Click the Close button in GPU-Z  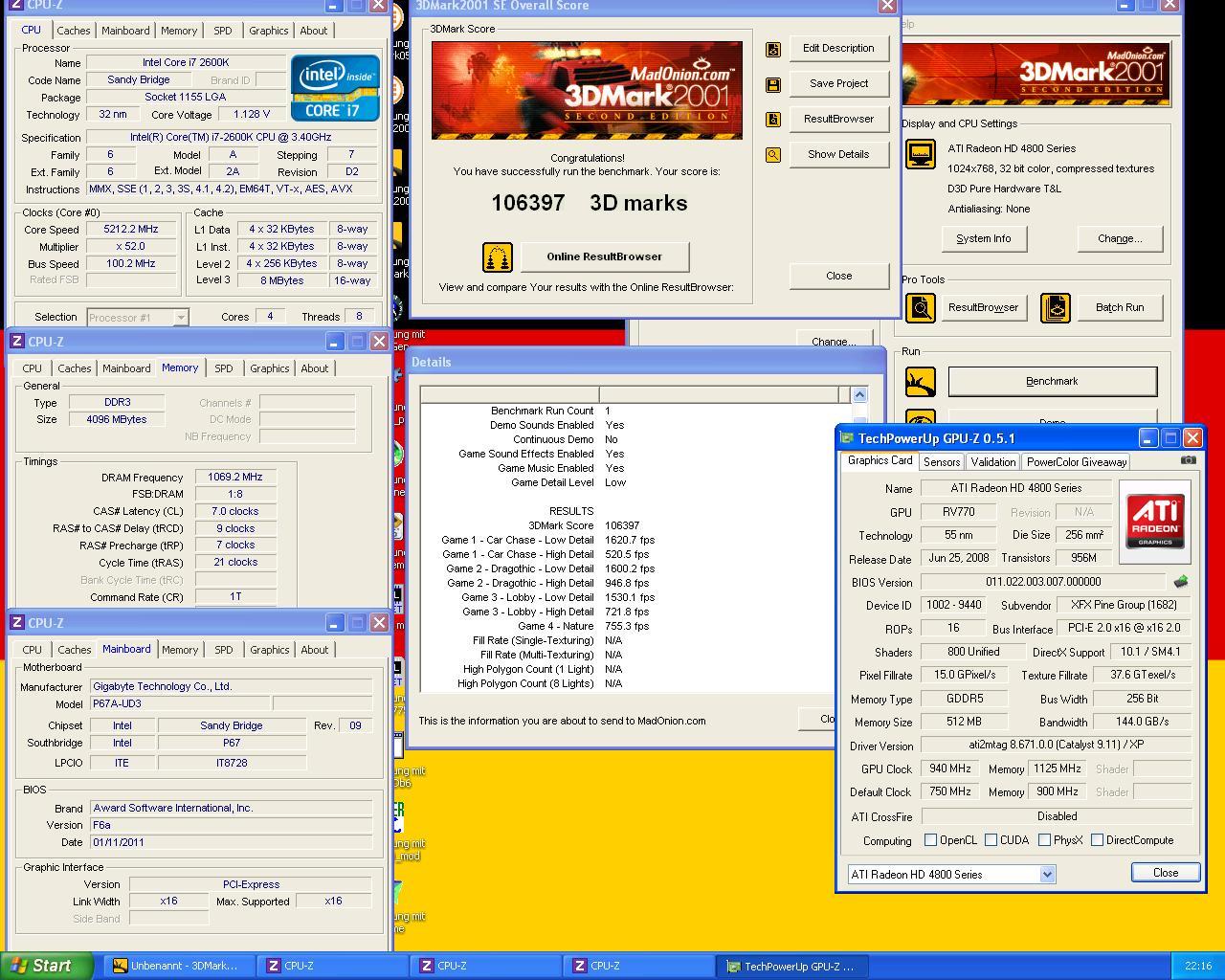pos(1166,873)
